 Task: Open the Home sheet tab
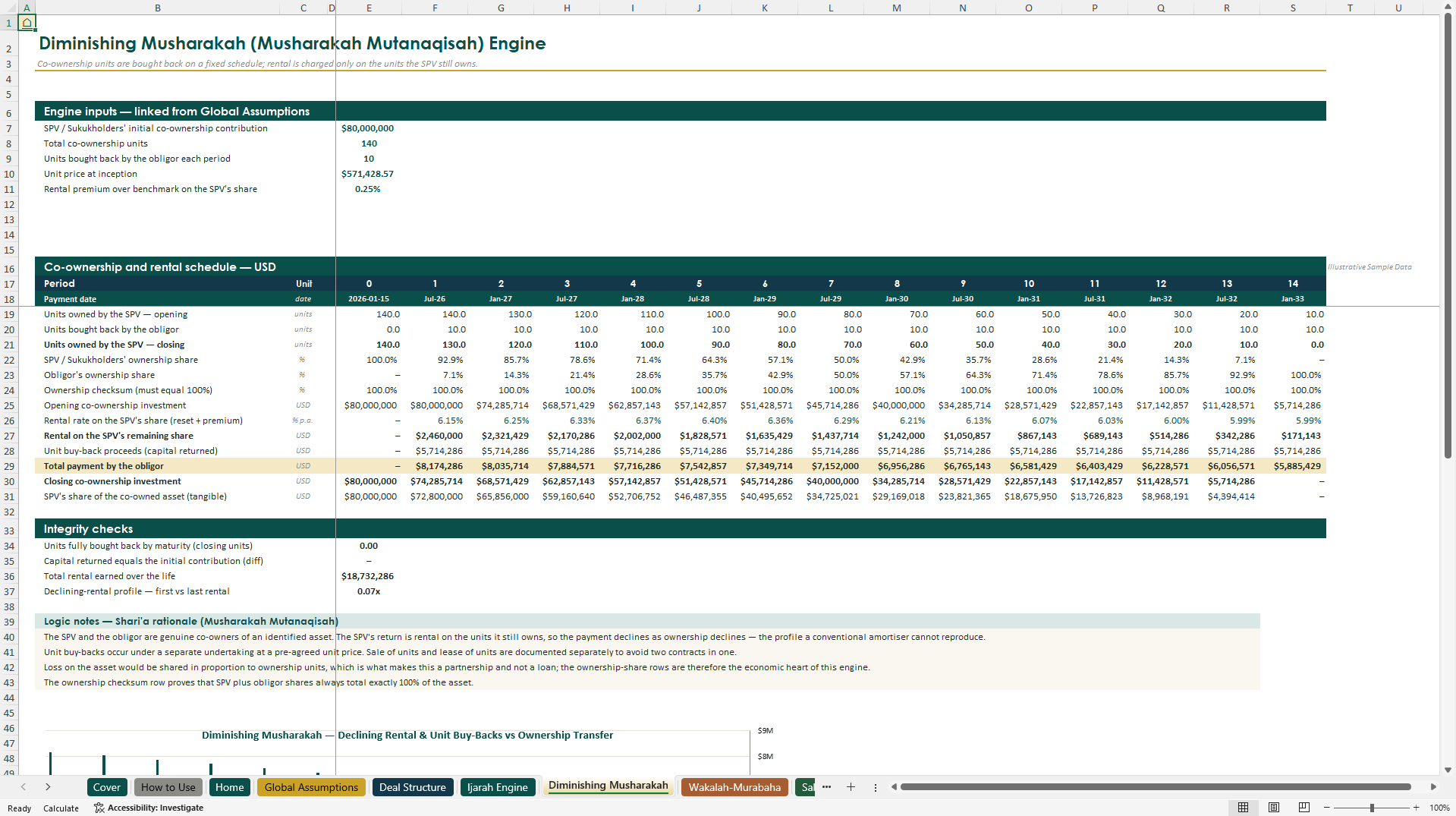(230, 787)
